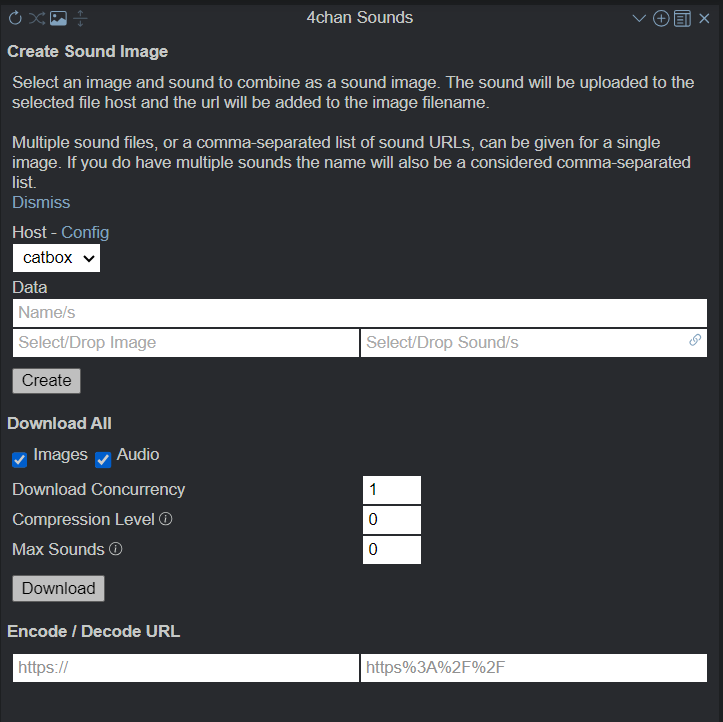The height and width of the screenshot is (722, 723).
Task: Dismiss the sound image instructions
Action: click(41, 202)
